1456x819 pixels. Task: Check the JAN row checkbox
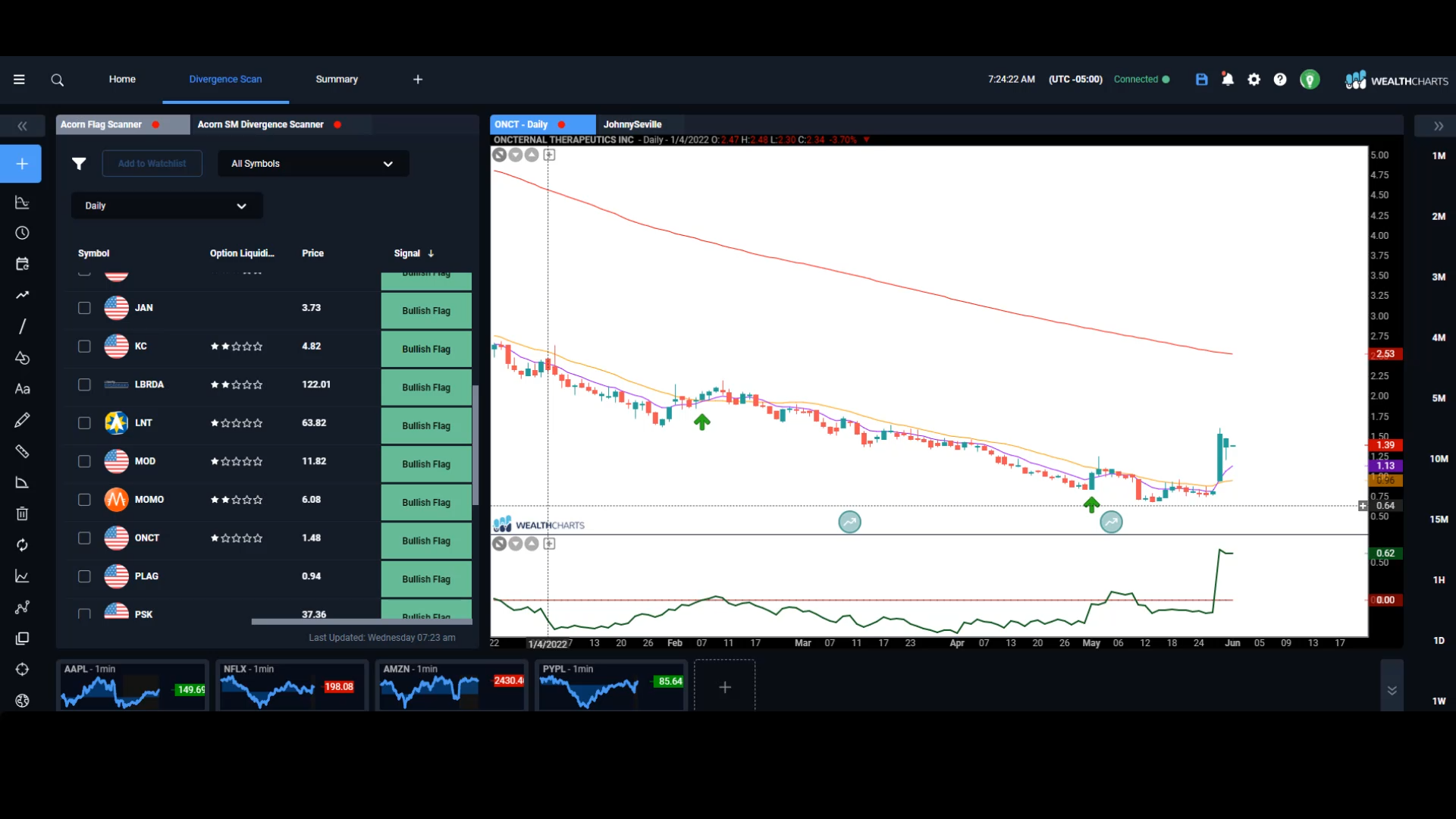(84, 308)
